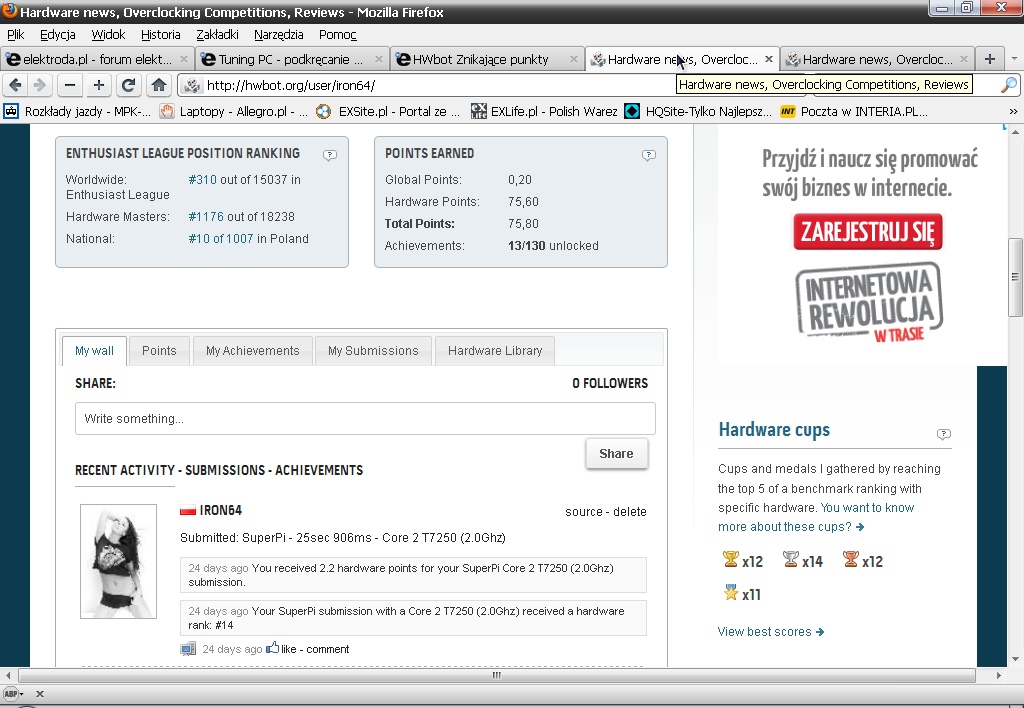Image resolution: width=1024 pixels, height=708 pixels.
Task: Click the source link on the post
Action: point(584,512)
